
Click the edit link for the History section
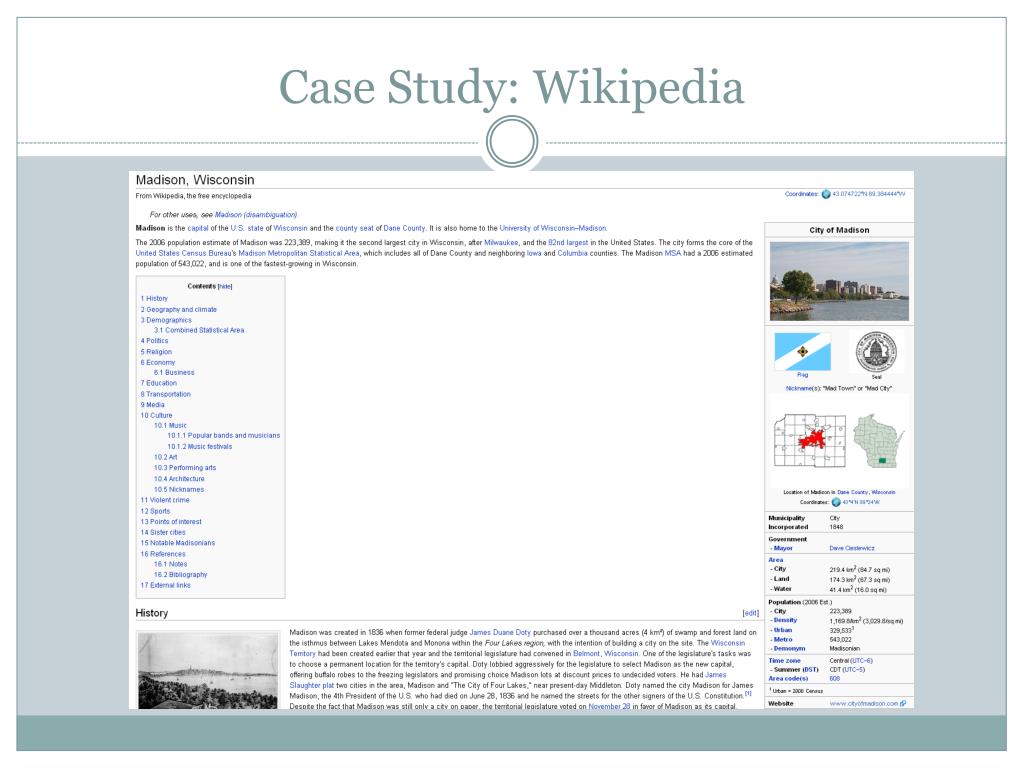[751, 613]
